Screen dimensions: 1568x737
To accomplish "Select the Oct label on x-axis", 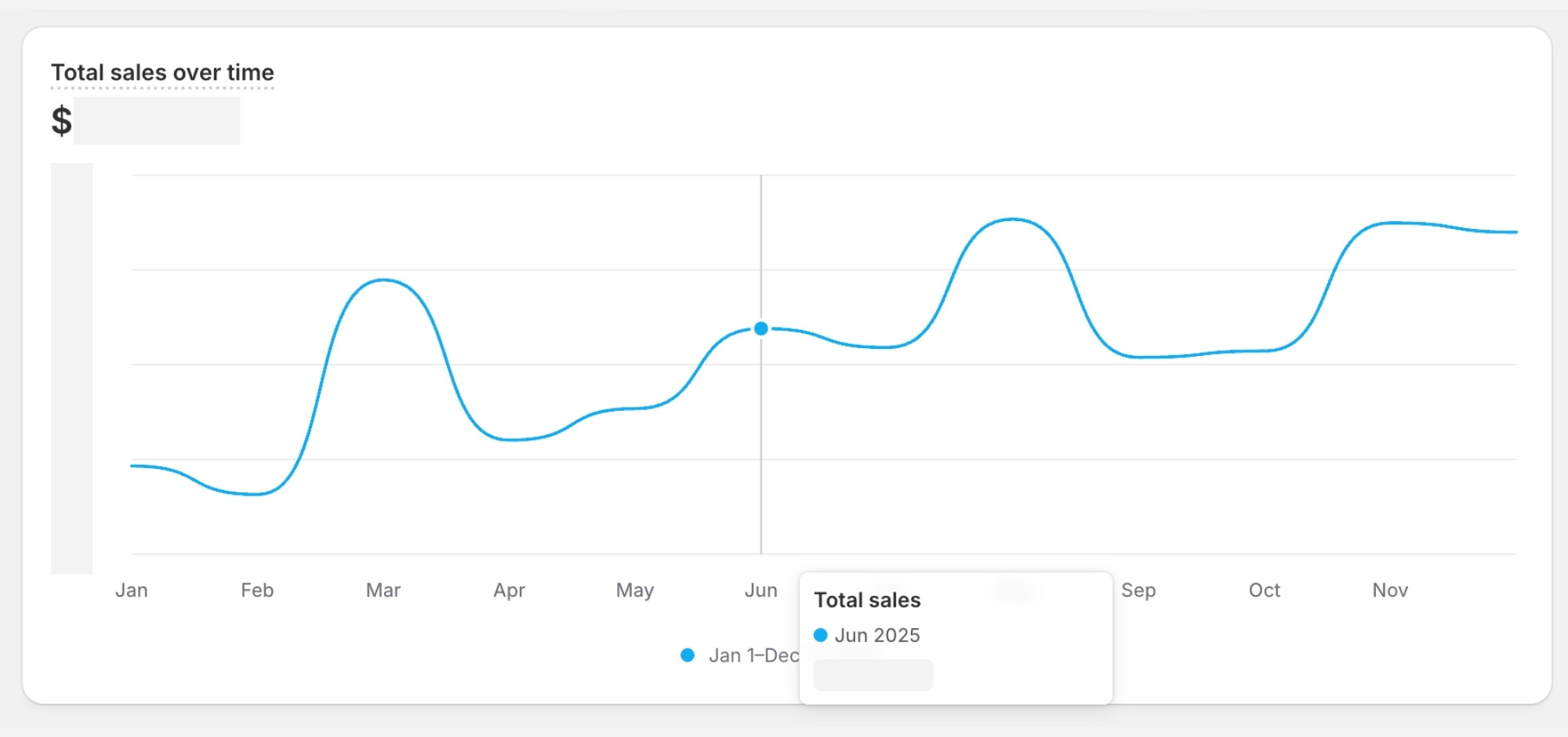I will 1264,590.
